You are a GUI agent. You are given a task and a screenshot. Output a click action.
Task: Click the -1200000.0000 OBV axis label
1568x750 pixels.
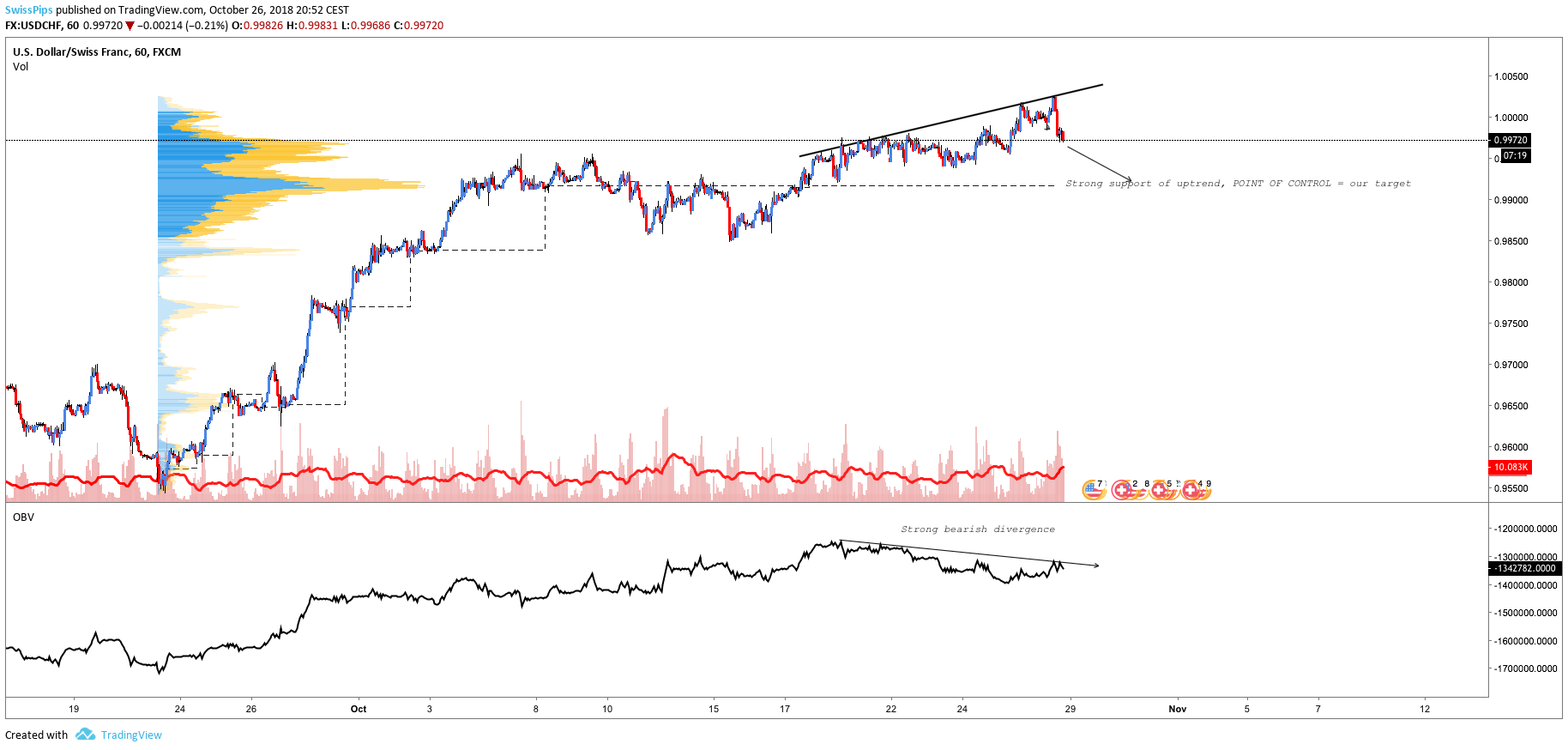(x=1525, y=529)
